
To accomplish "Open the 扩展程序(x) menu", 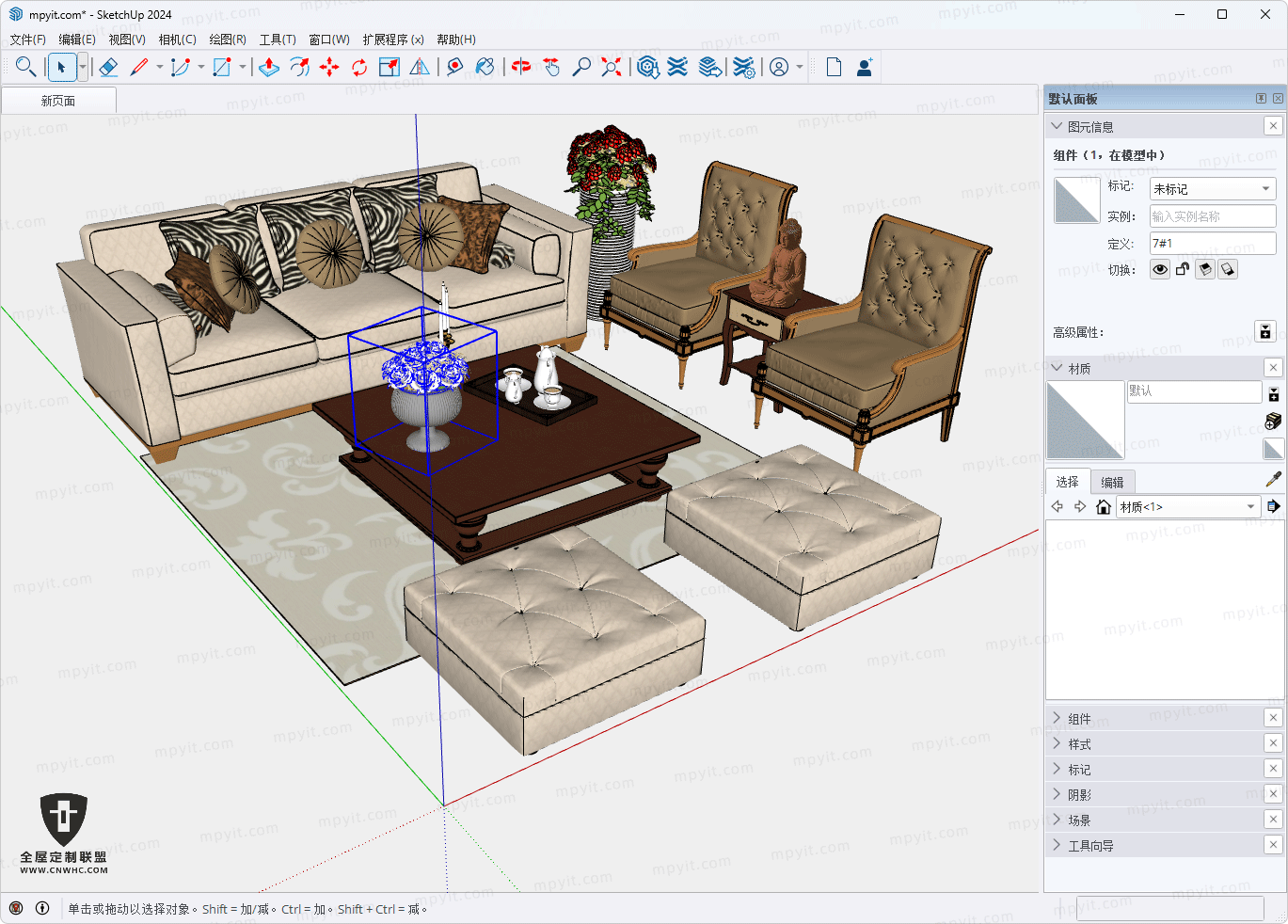I will pos(393,40).
